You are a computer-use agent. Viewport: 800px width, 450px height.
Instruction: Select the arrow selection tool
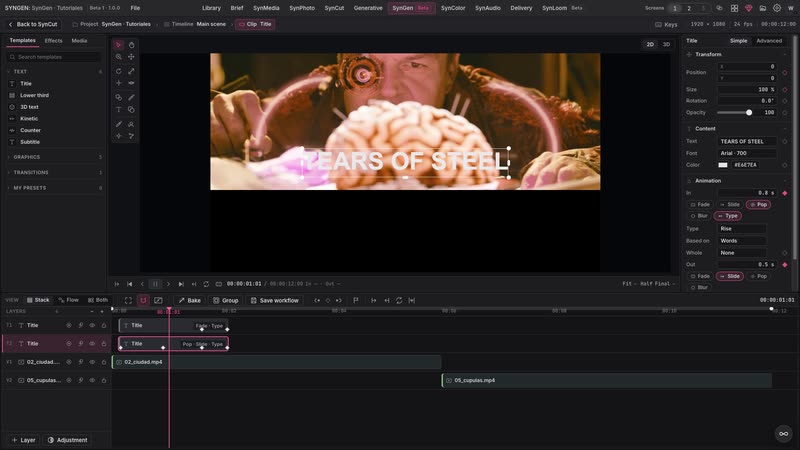point(118,45)
